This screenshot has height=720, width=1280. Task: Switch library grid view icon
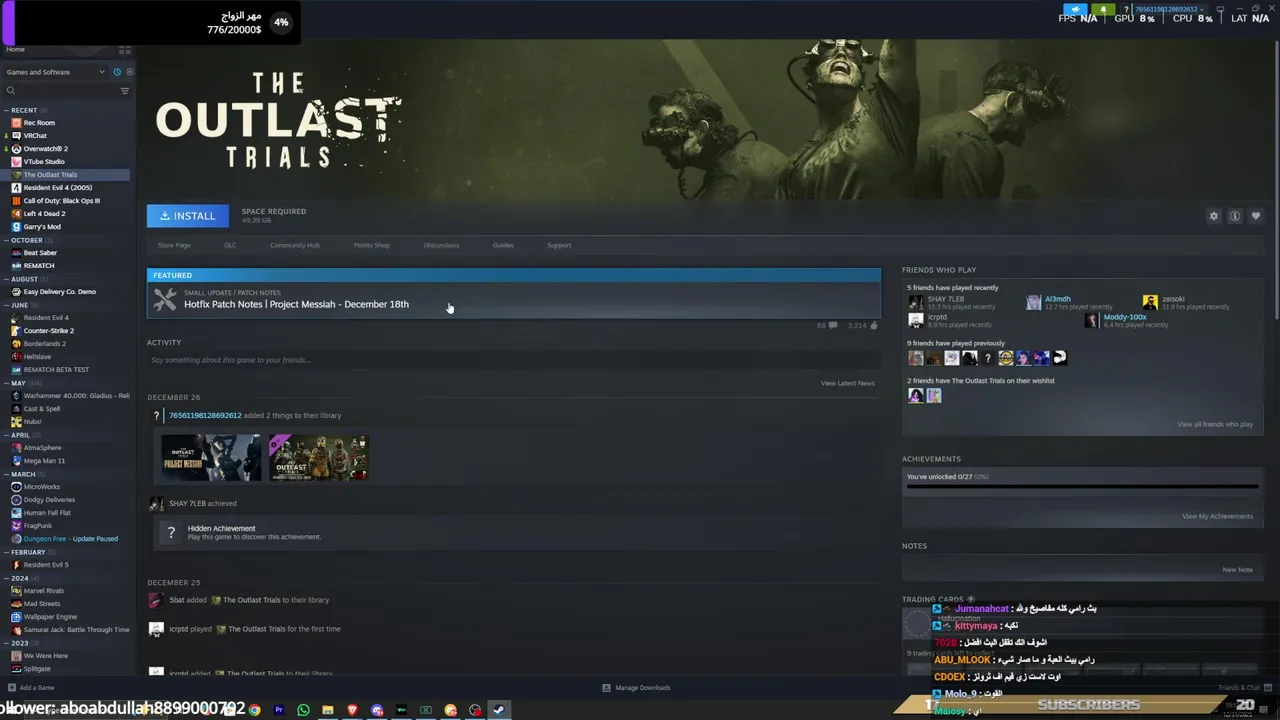point(125,50)
